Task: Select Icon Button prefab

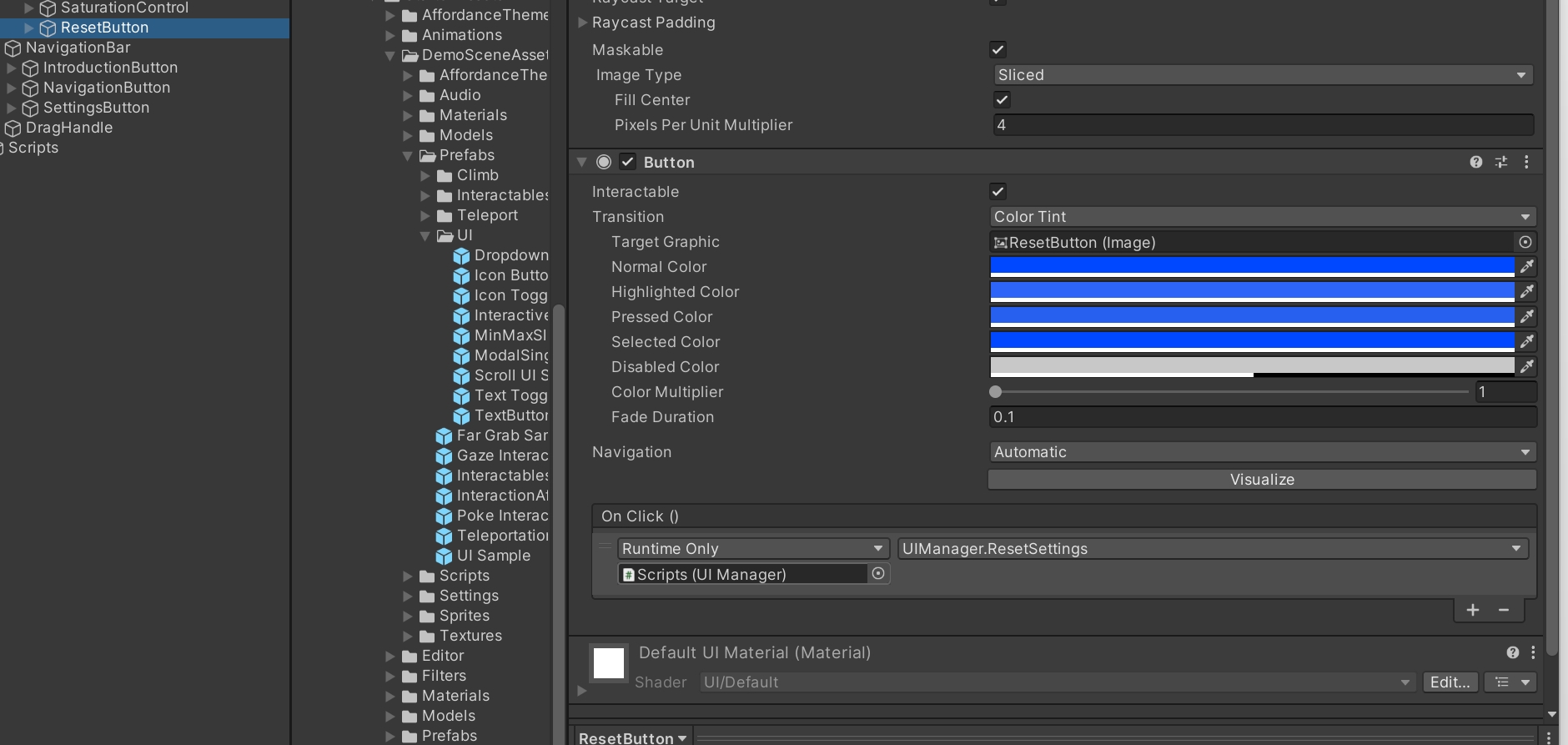Action: [x=500, y=275]
